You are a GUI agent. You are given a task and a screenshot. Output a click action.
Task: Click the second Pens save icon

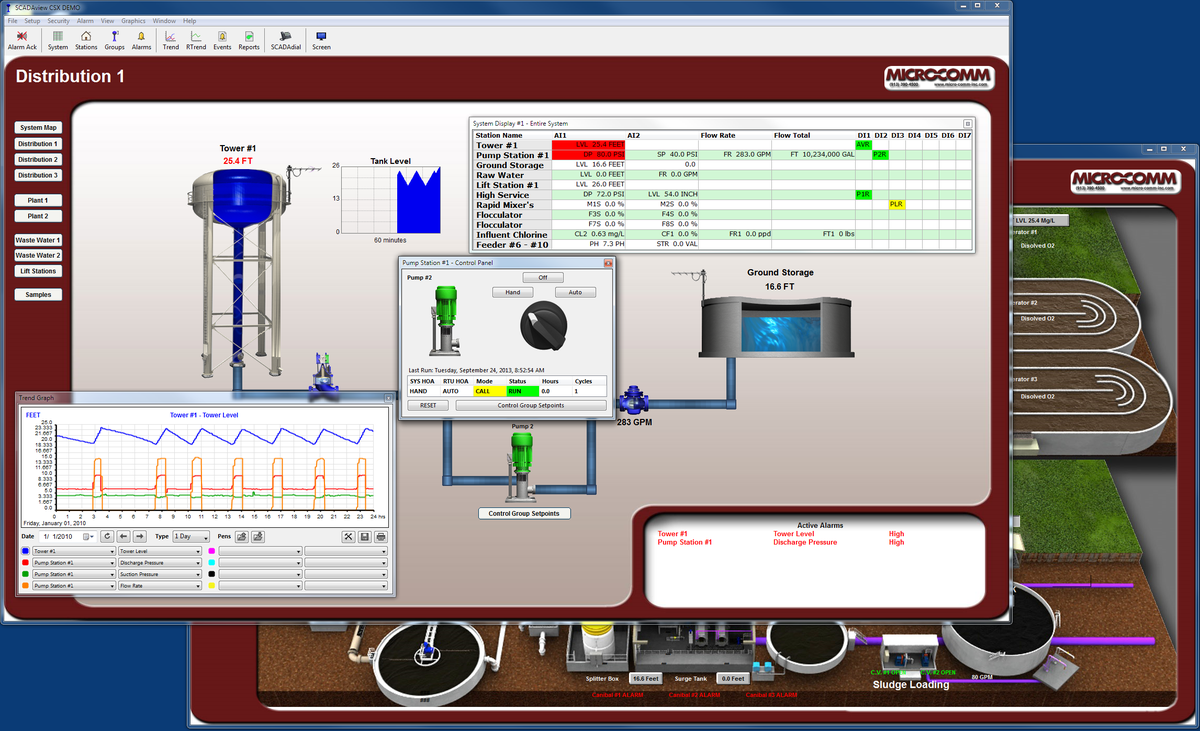(258, 537)
